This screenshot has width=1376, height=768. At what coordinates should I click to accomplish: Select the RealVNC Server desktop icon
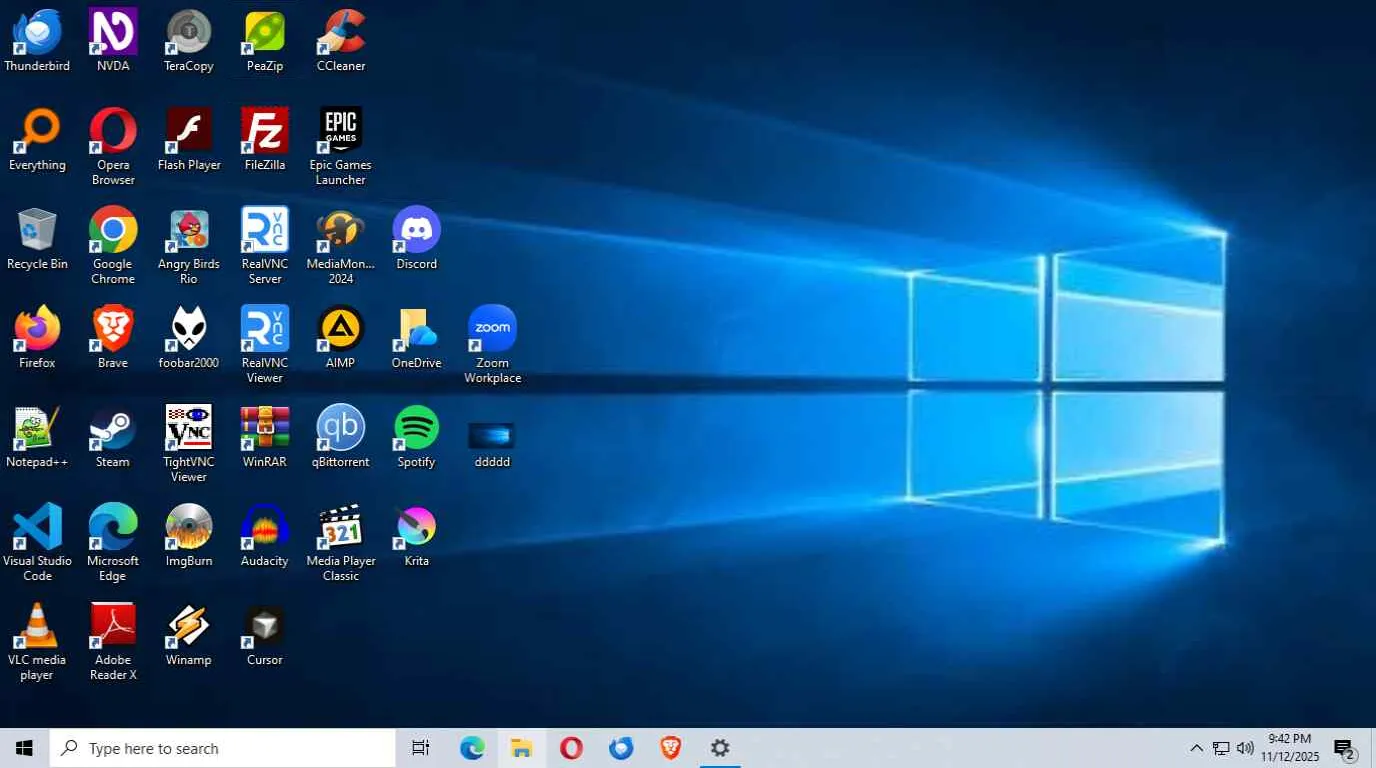click(x=265, y=246)
